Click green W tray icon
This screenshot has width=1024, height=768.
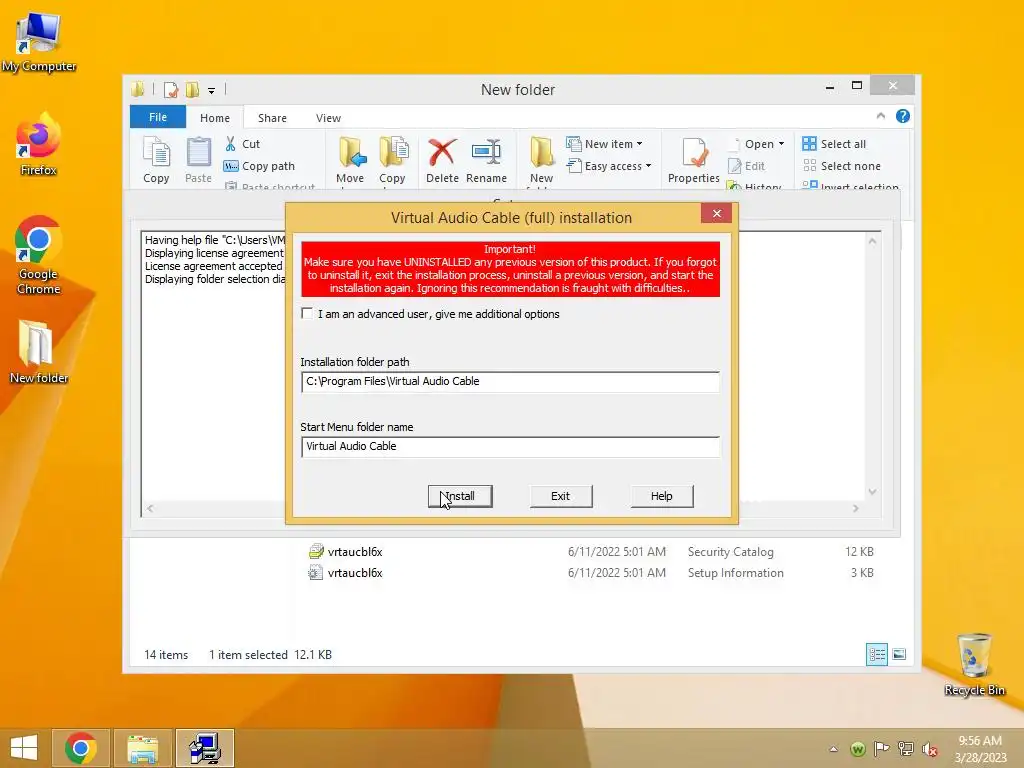pyautogui.click(x=858, y=749)
